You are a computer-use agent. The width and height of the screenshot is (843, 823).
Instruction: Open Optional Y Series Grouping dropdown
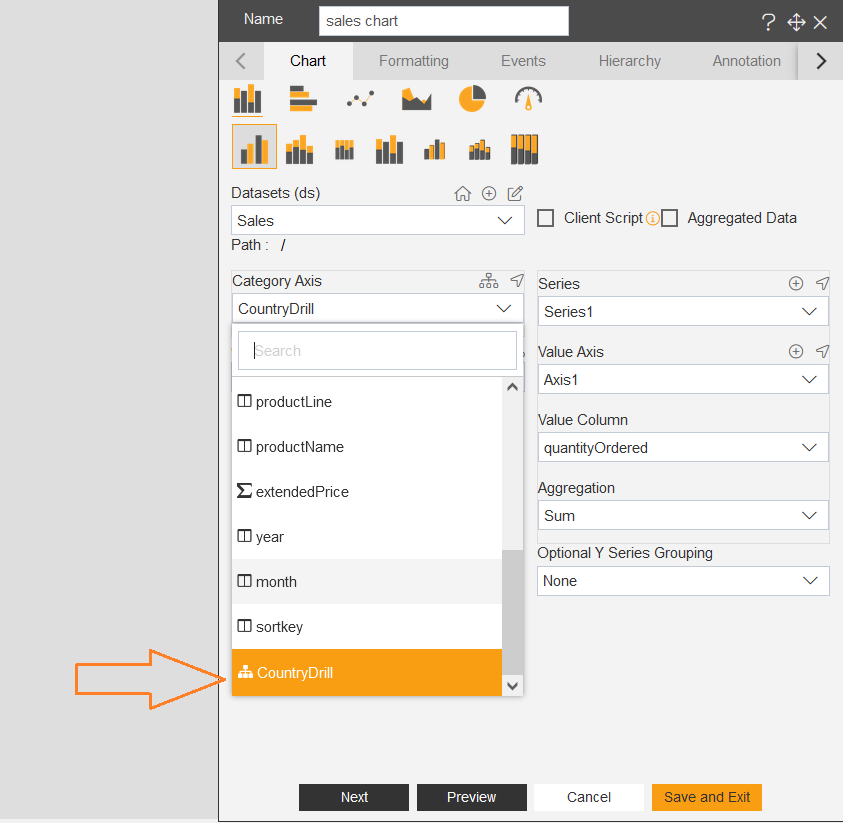coord(683,581)
